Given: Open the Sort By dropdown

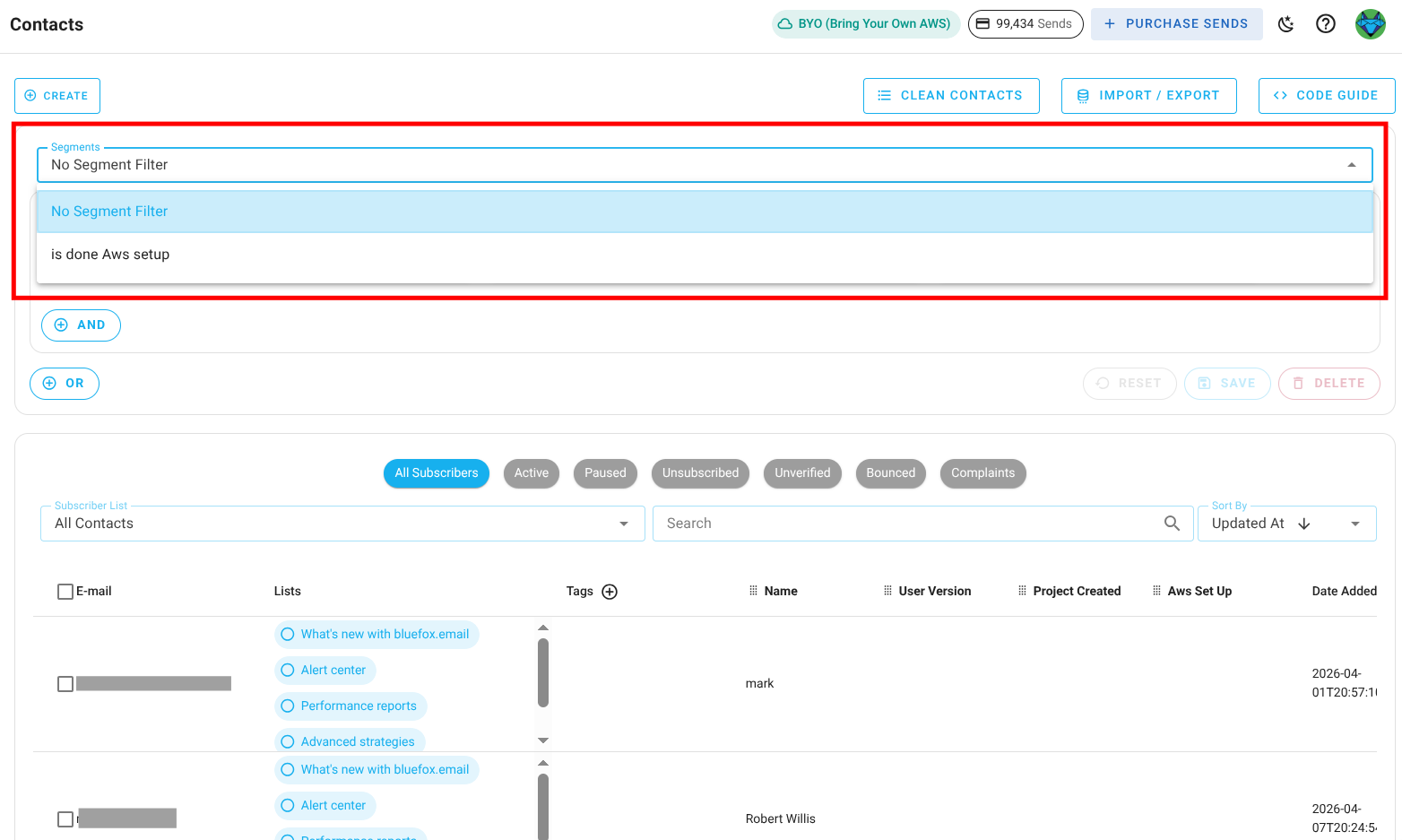Looking at the screenshot, I should [1355, 523].
